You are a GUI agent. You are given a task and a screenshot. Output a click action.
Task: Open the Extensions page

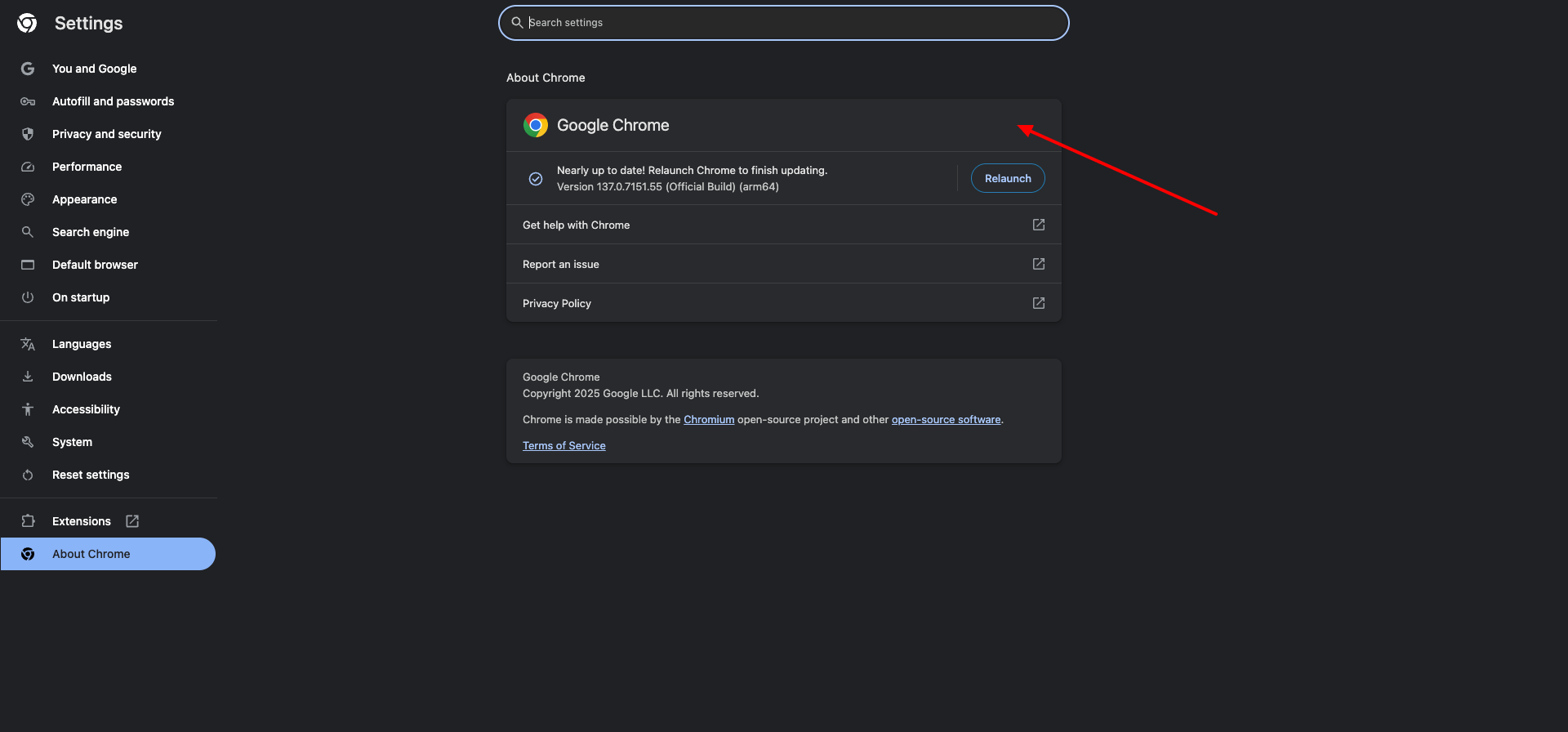click(108, 521)
